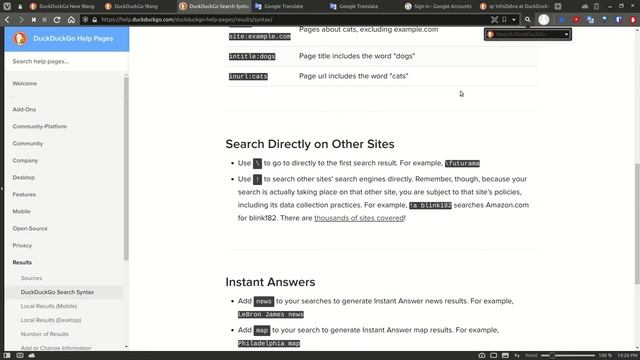The width and height of the screenshot is (640, 360).
Task: Open the tracker blocker shield icon
Action: [85, 20]
